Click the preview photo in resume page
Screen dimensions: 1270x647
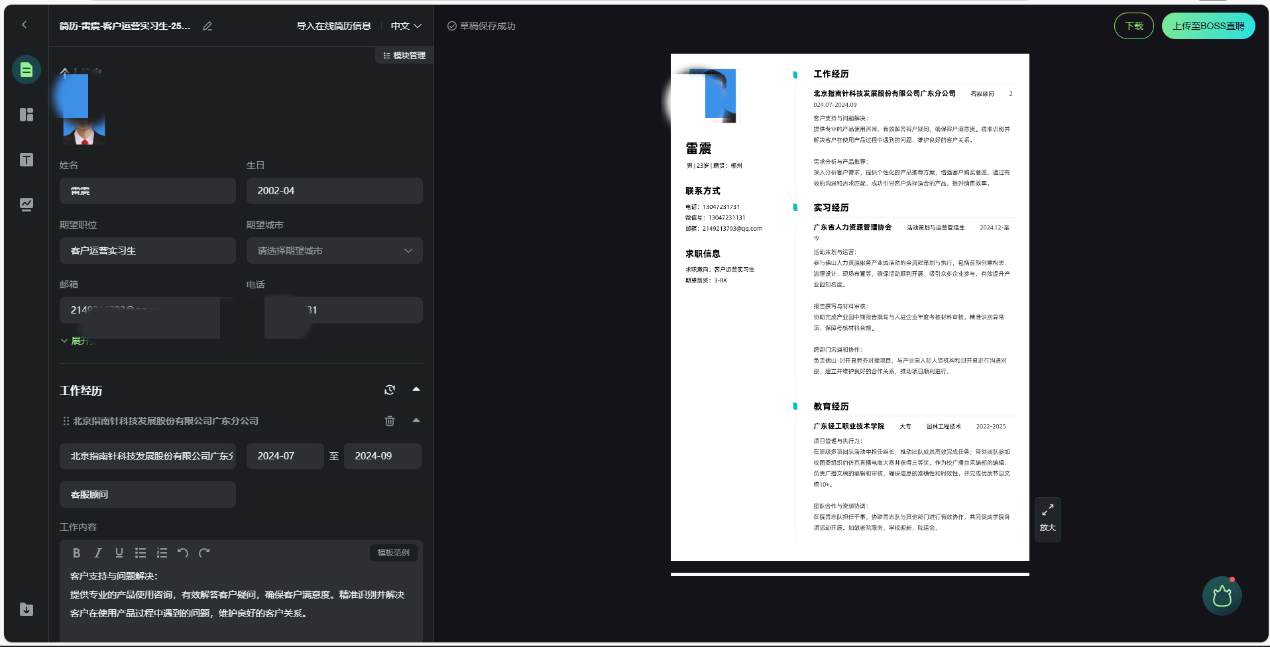tap(713, 95)
